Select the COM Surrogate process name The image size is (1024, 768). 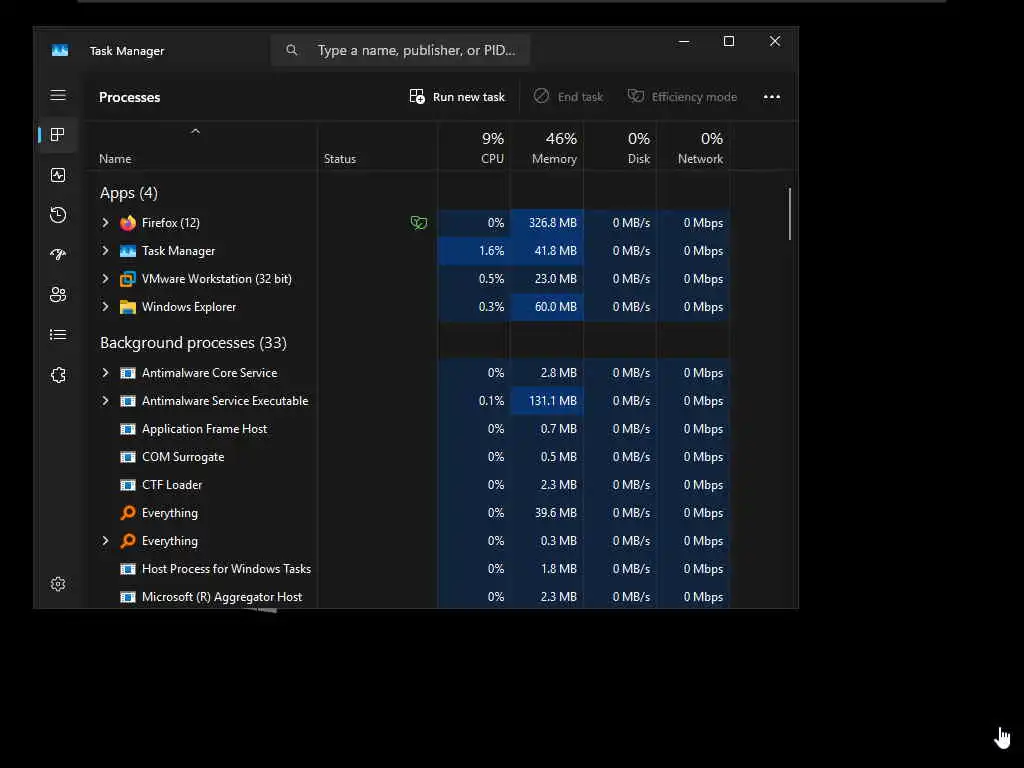183,457
